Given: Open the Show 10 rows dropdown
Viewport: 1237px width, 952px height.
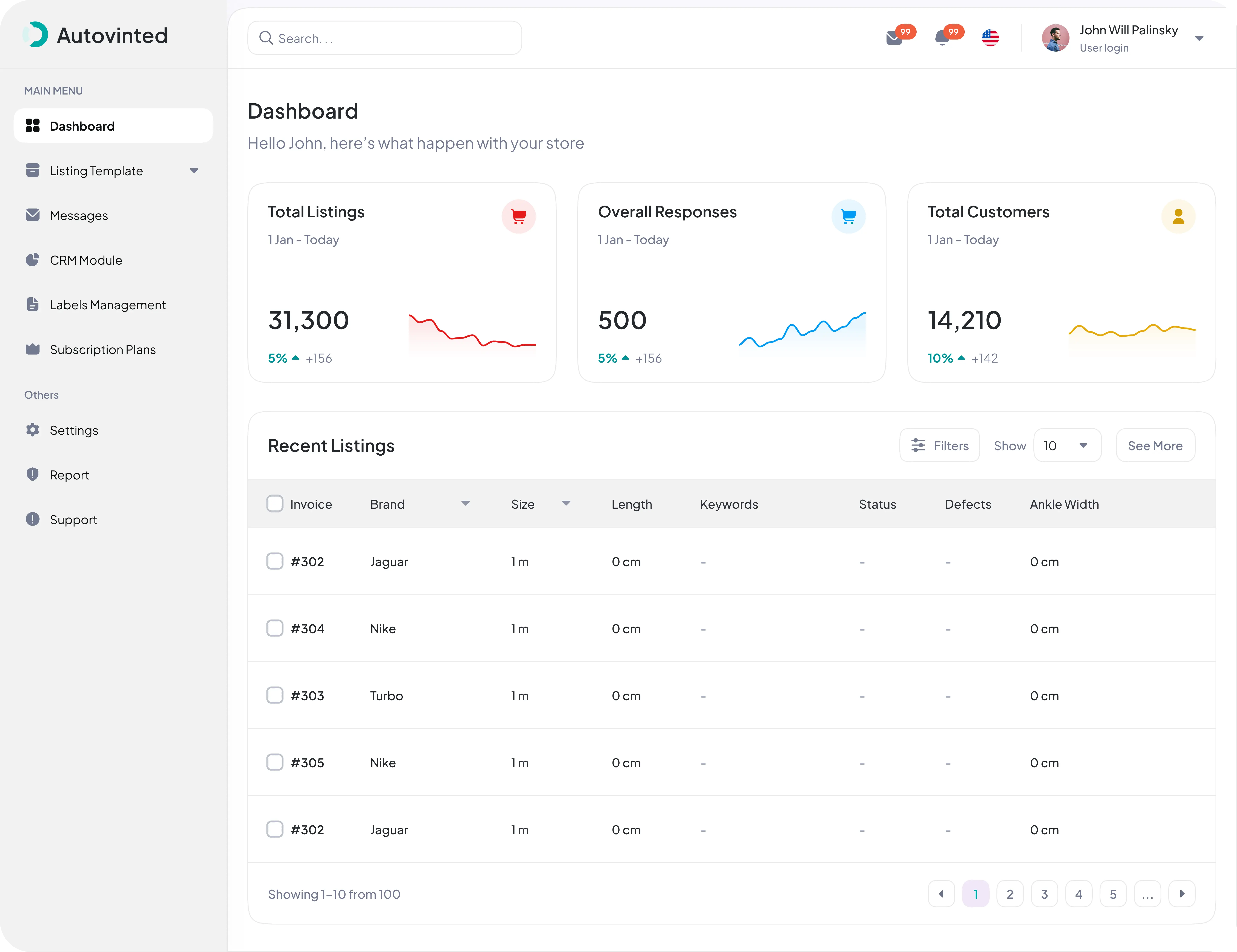Looking at the screenshot, I should (x=1067, y=445).
